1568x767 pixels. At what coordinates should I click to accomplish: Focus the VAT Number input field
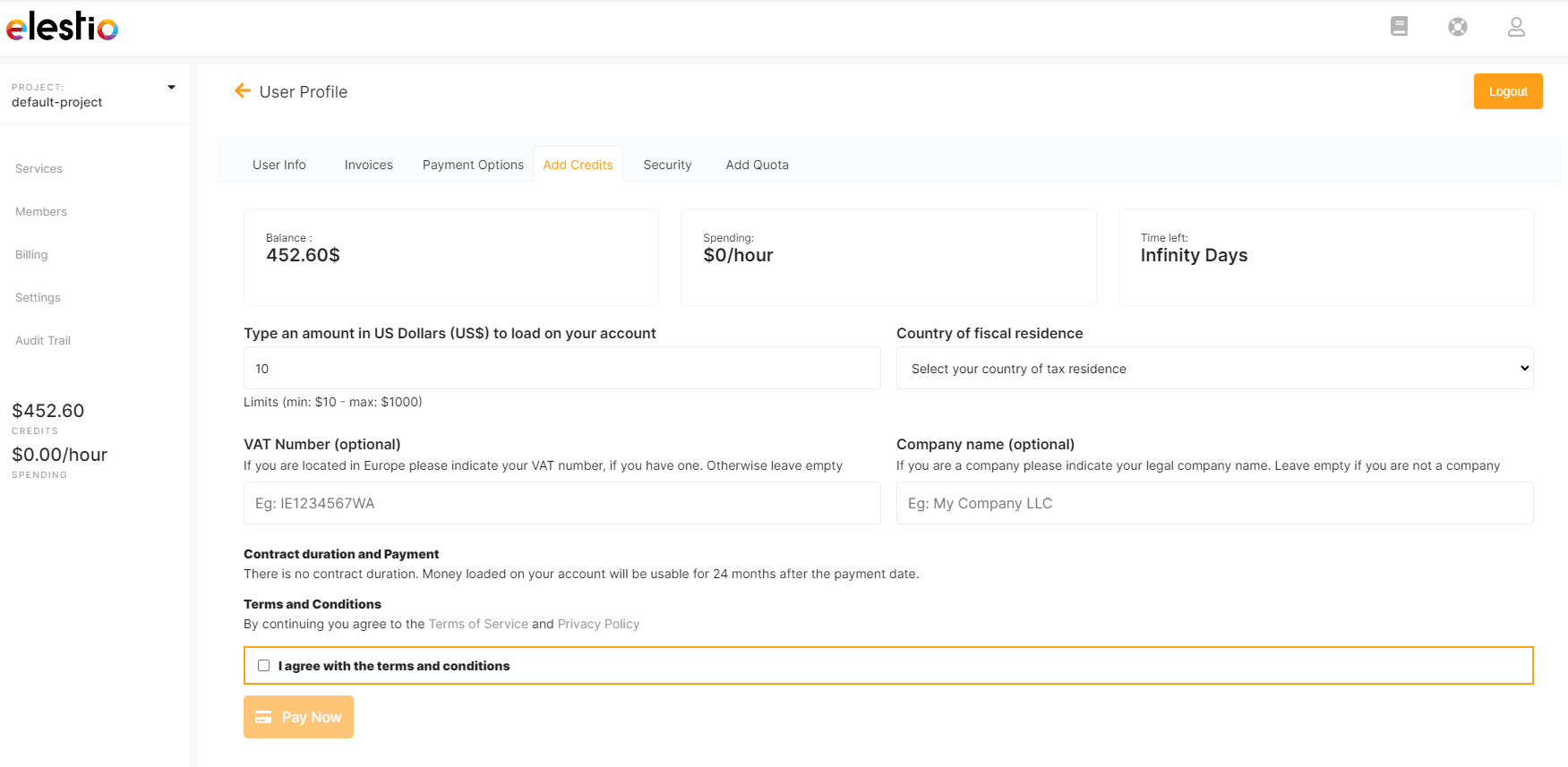(561, 503)
